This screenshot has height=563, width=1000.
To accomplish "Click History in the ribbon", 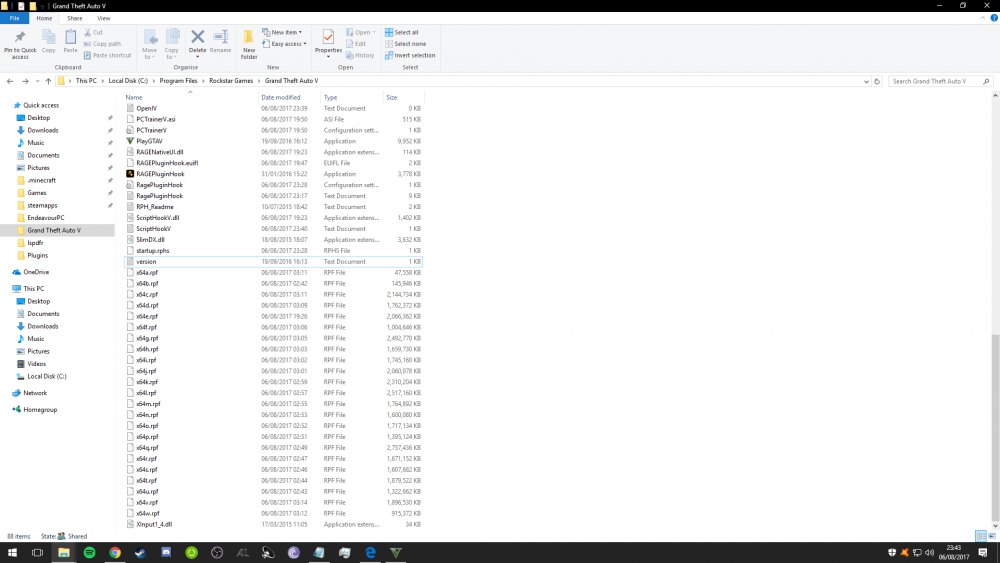I will (x=360, y=55).
